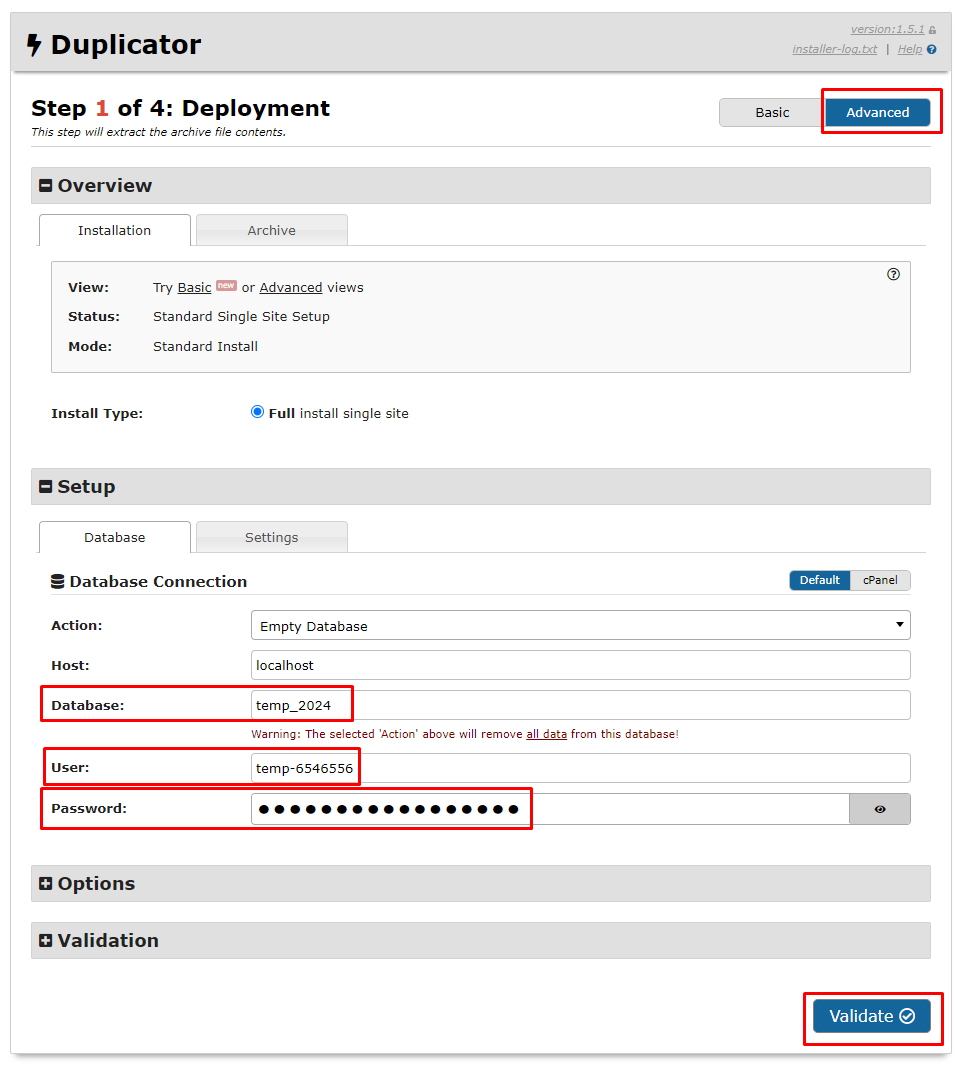Click the 'Install Type:' label
The height and width of the screenshot is (1069, 967).
[97, 414]
